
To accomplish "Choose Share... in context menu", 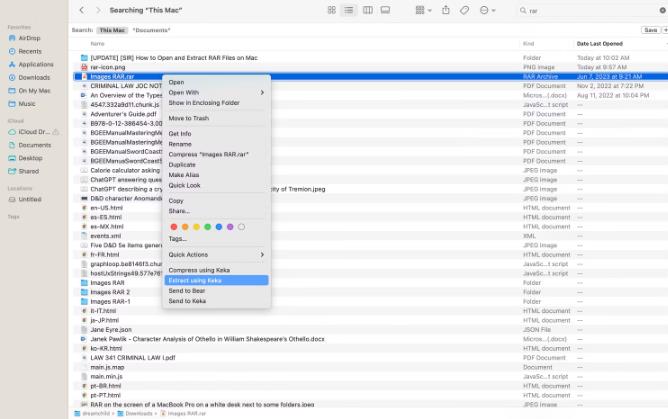I will point(216,211).
